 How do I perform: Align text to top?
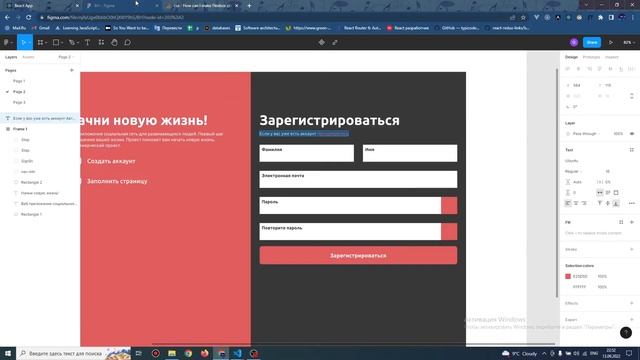click(x=600, y=203)
